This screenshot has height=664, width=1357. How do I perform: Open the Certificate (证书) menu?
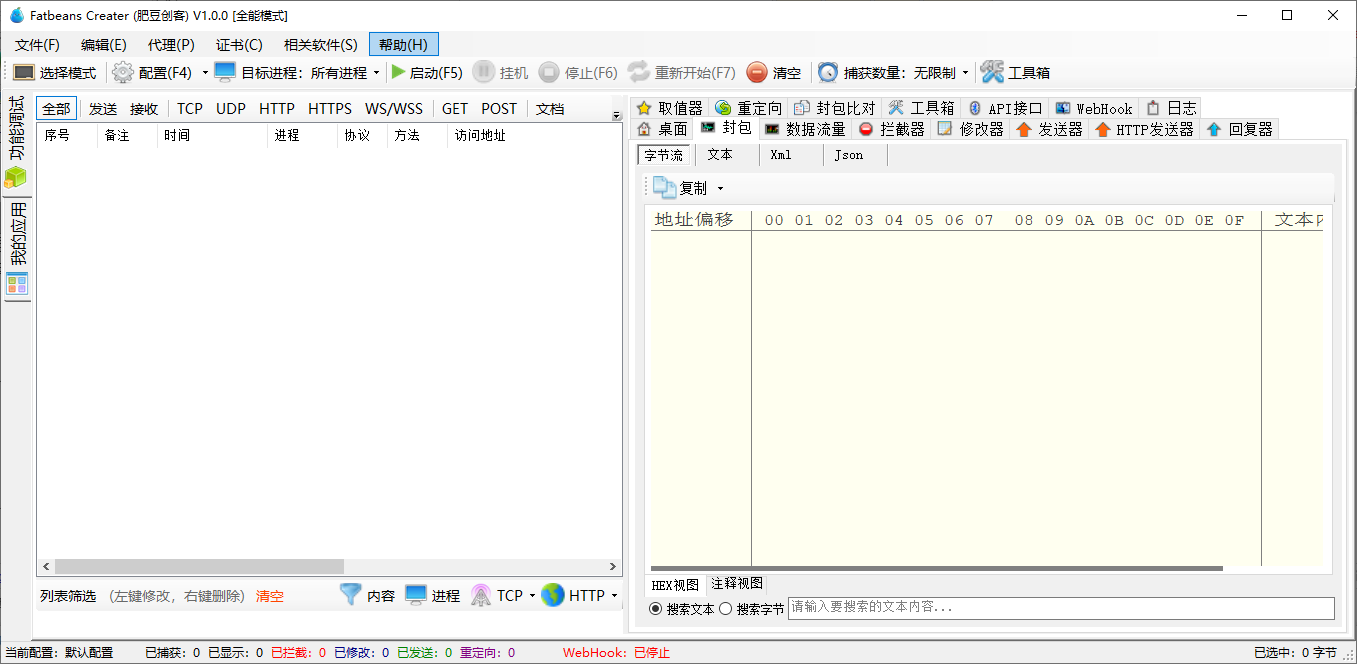239,45
